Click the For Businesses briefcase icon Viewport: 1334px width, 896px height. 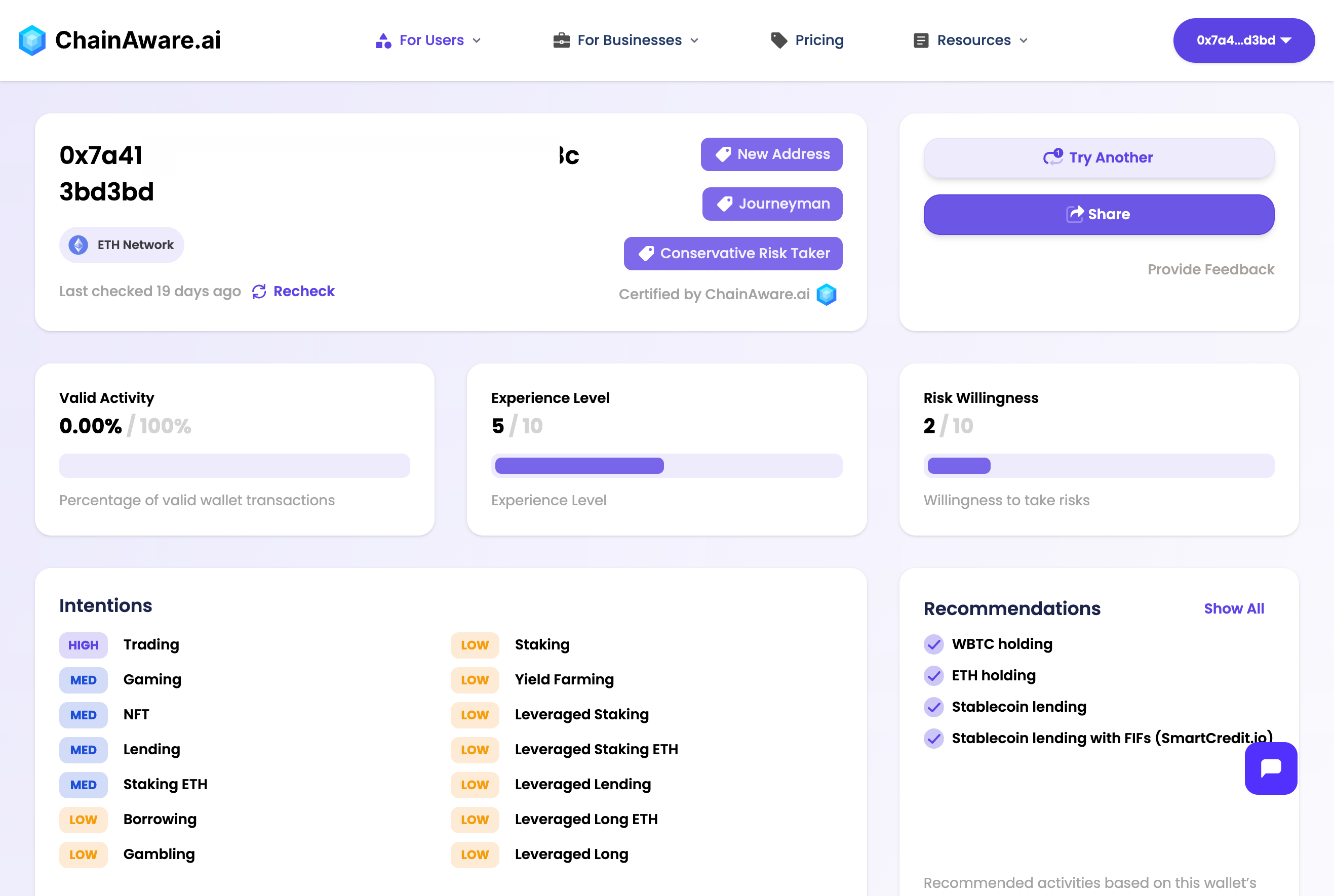click(x=561, y=40)
